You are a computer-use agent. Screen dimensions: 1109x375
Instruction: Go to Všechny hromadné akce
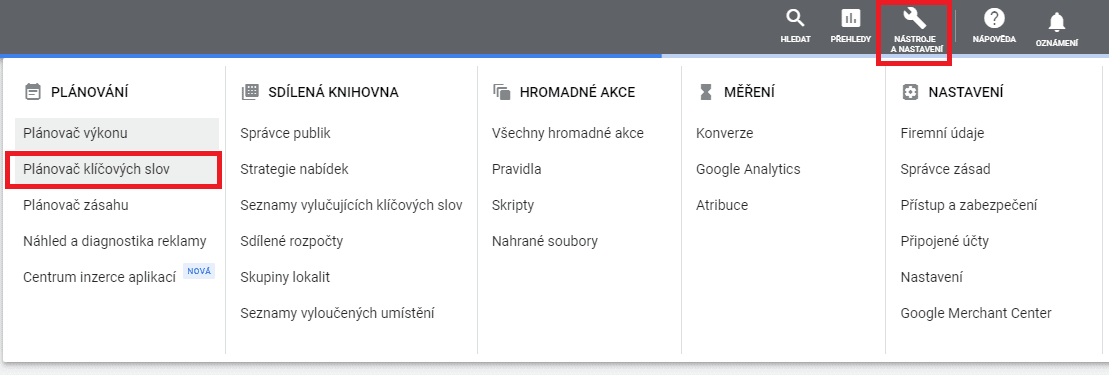tap(568, 133)
